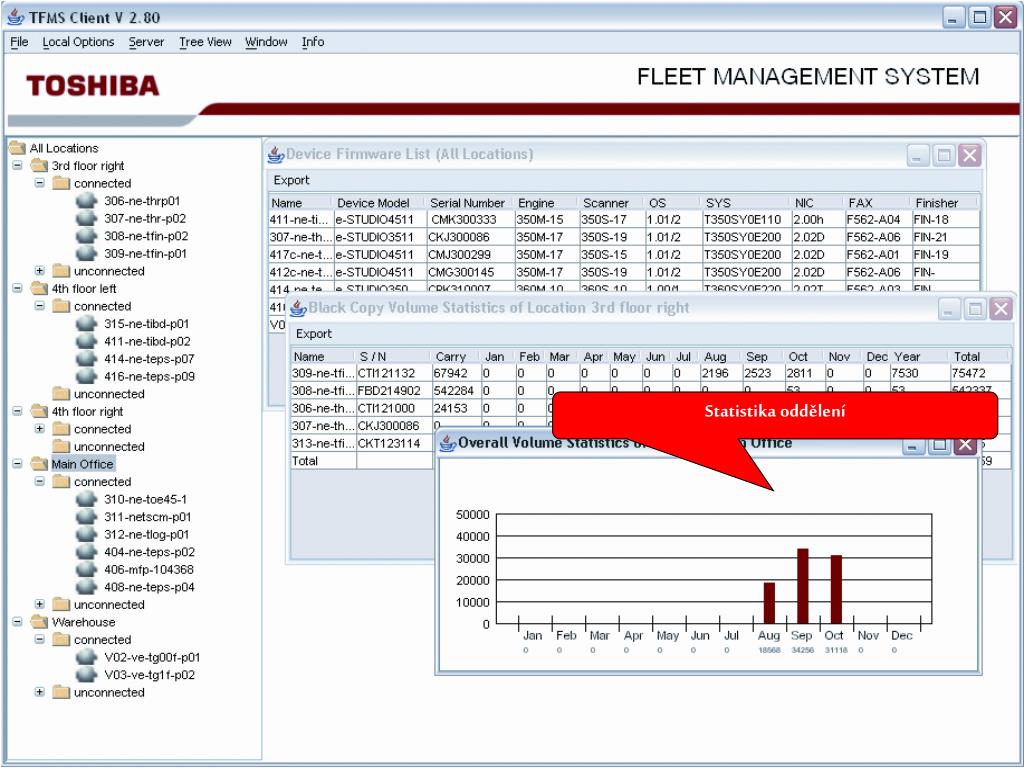Open the Local Options menu
Viewport: 1024px width, 768px height.
click(78, 42)
